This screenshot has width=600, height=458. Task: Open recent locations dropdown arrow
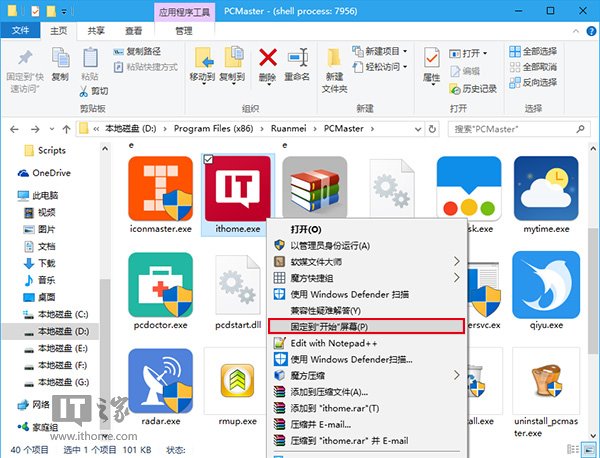coord(52,129)
